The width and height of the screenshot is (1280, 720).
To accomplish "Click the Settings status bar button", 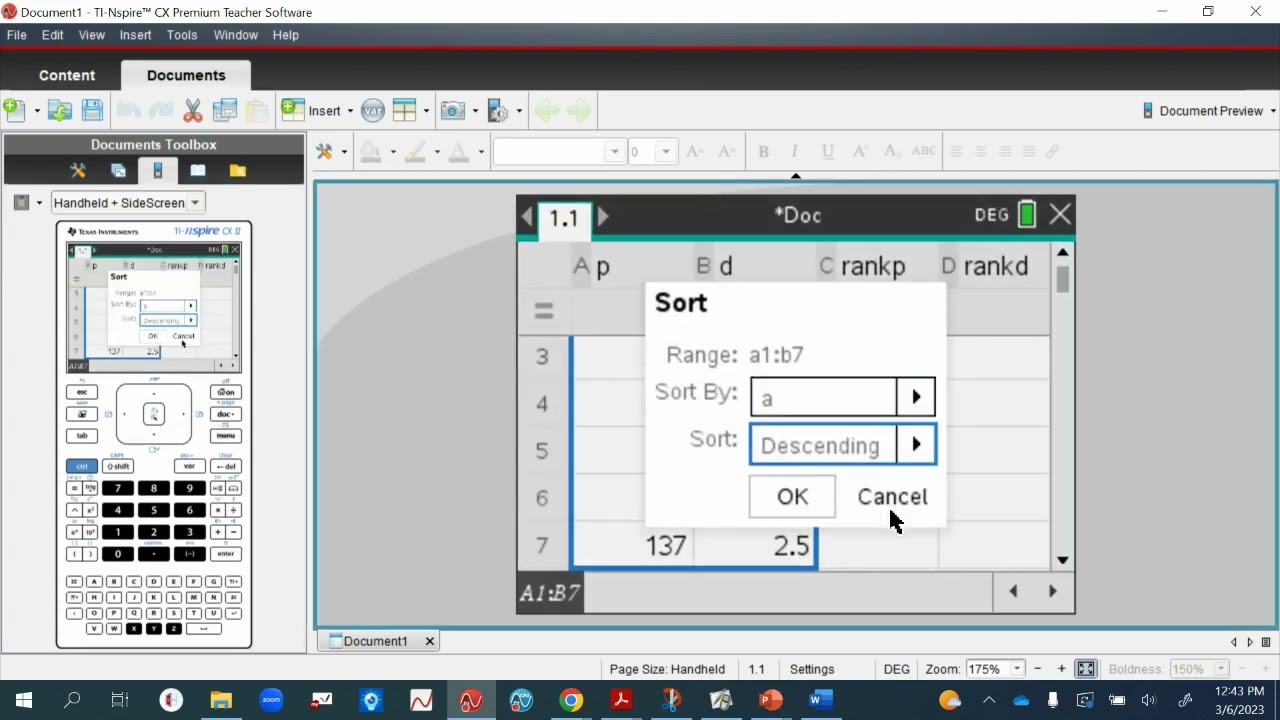I will 812,669.
